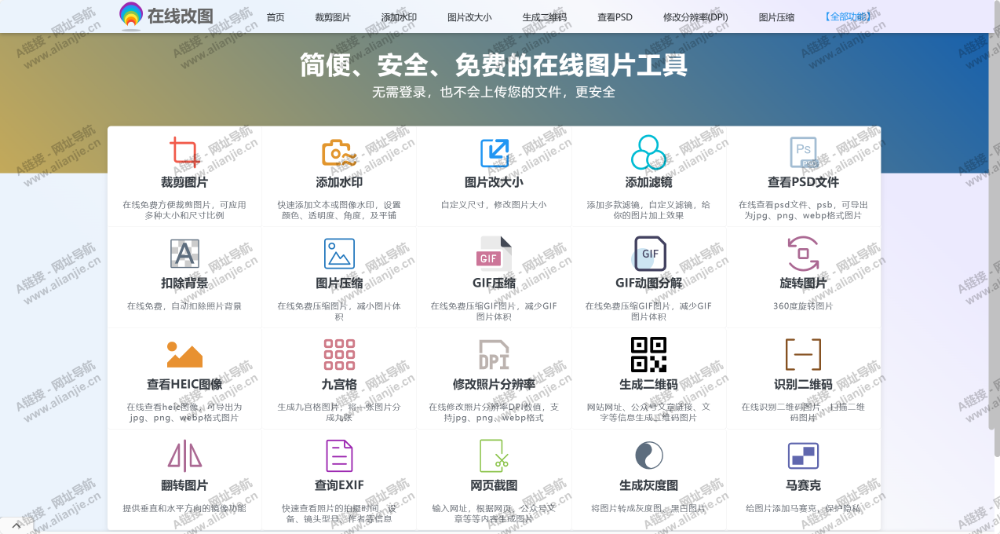Click the 翻转图片 mirror icon
Image resolution: width=1000 pixels, height=534 pixels.
184,456
